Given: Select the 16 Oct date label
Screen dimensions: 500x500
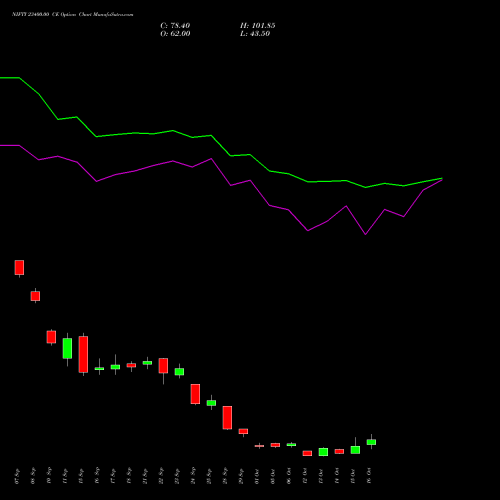Looking at the screenshot, I should pos(369,476).
